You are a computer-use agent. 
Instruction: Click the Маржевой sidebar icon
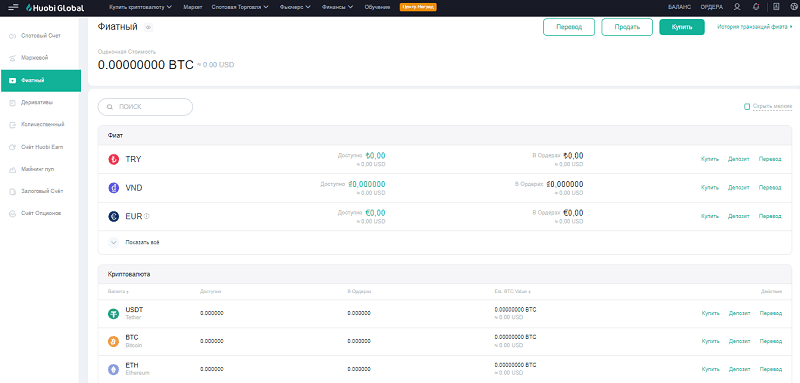pyautogui.click(x=13, y=58)
